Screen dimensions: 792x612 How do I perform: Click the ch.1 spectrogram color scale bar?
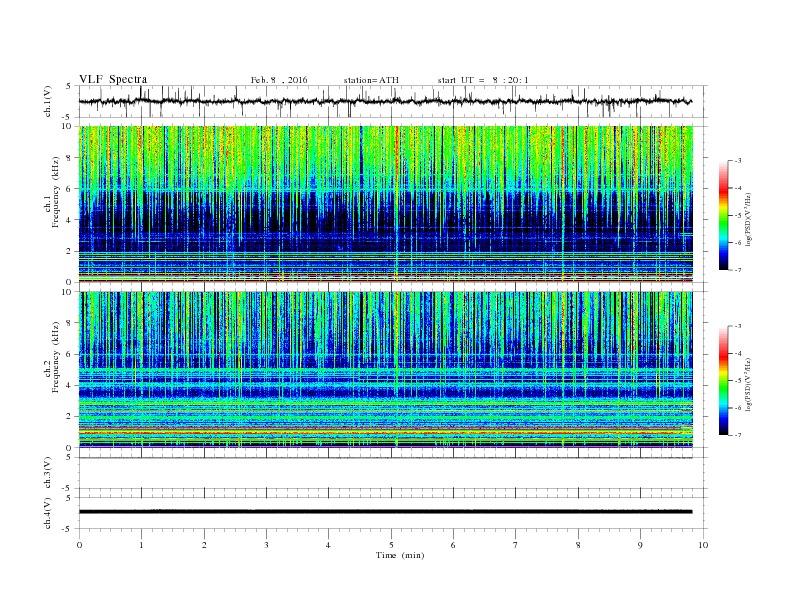pos(724,215)
